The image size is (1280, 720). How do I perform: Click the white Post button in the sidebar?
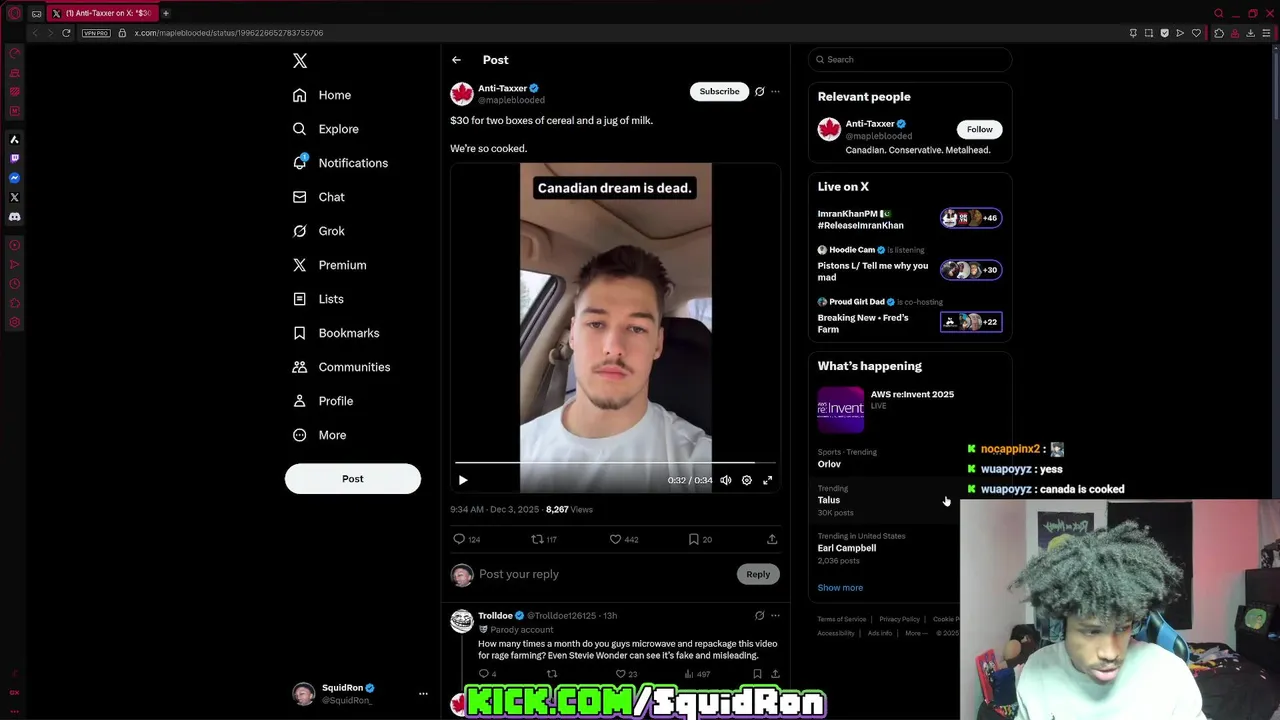pyautogui.click(x=353, y=478)
